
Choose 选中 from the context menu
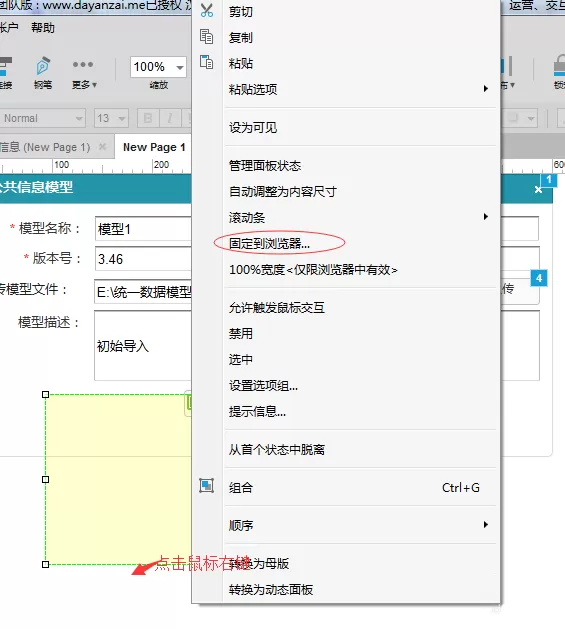tap(346, 359)
